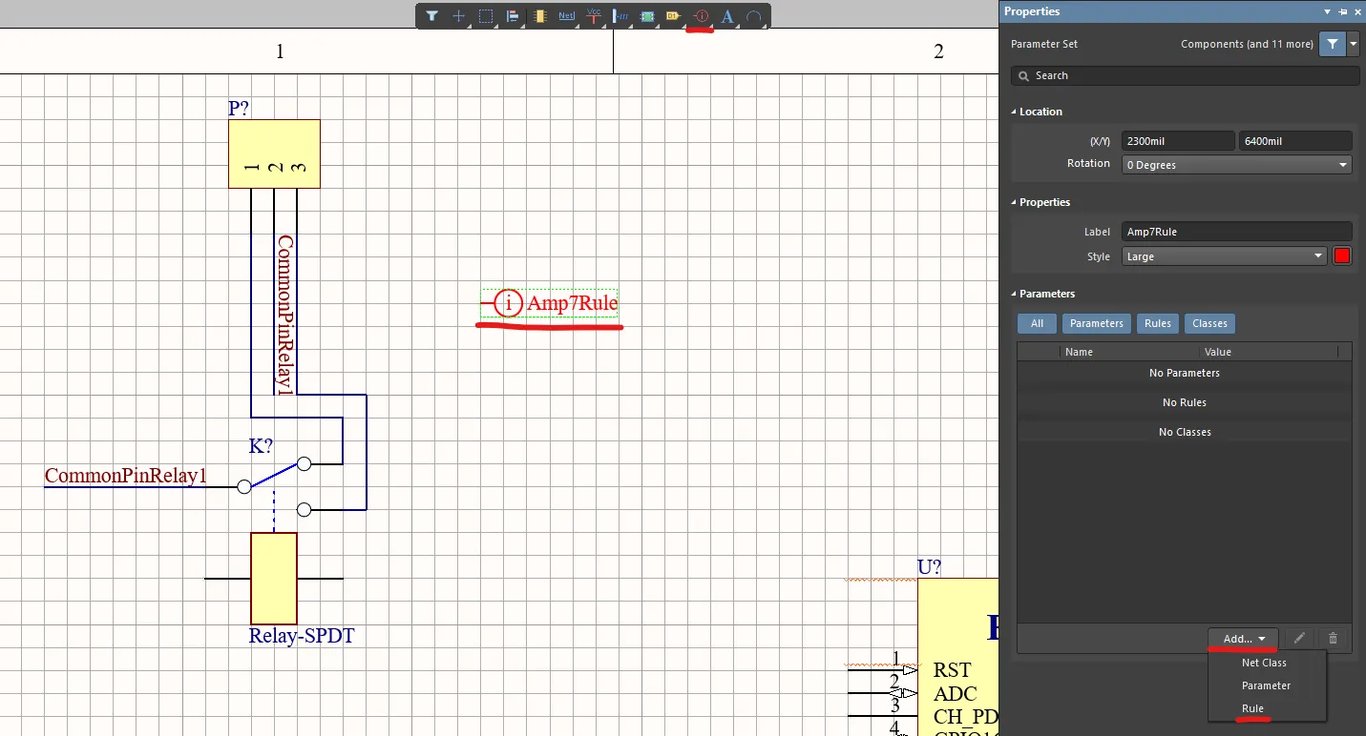Open the align objects tool
The width and height of the screenshot is (1366, 736).
pyautogui.click(x=513, y=16)
